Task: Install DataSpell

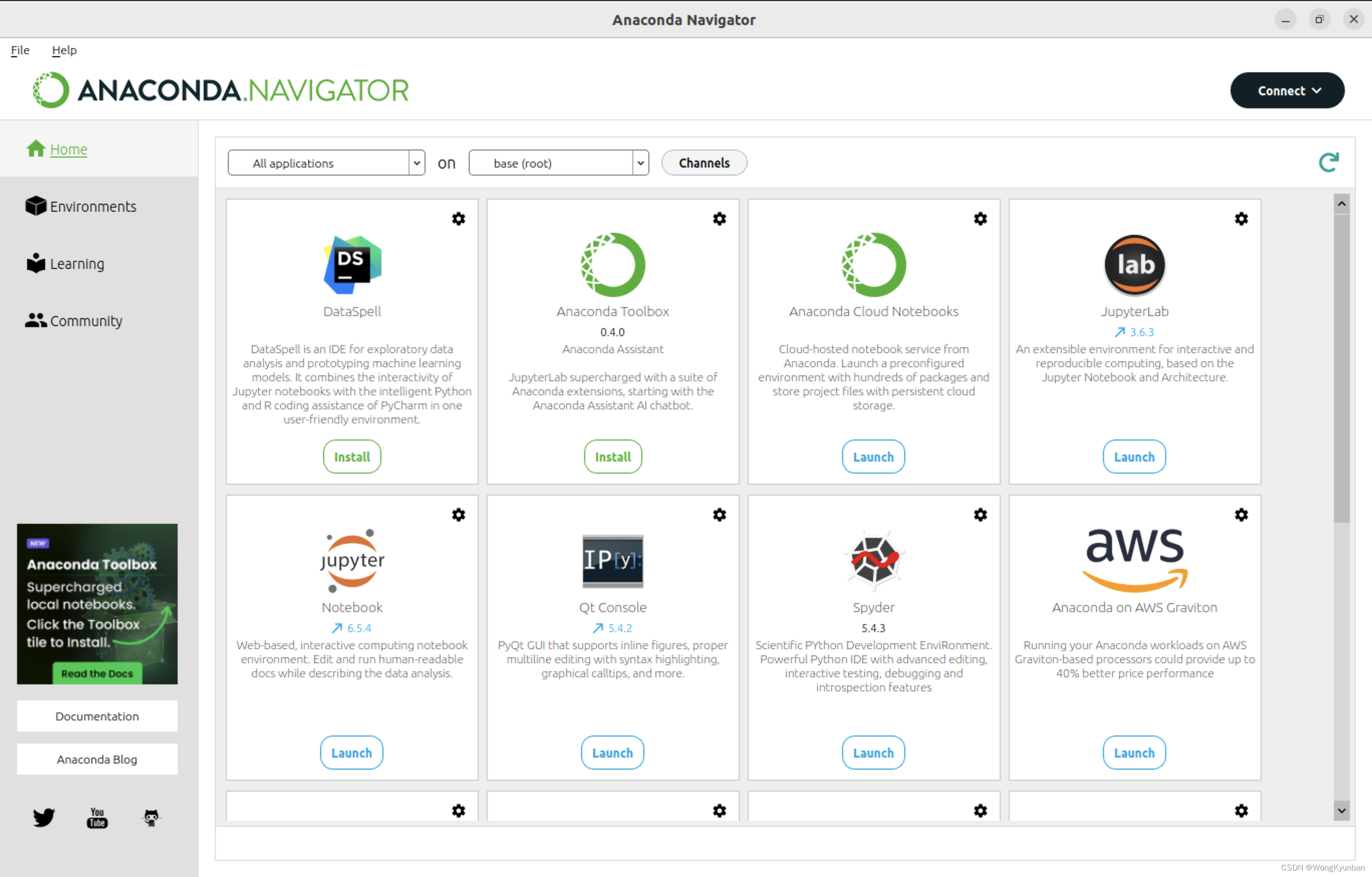Action: click(352, 457)
